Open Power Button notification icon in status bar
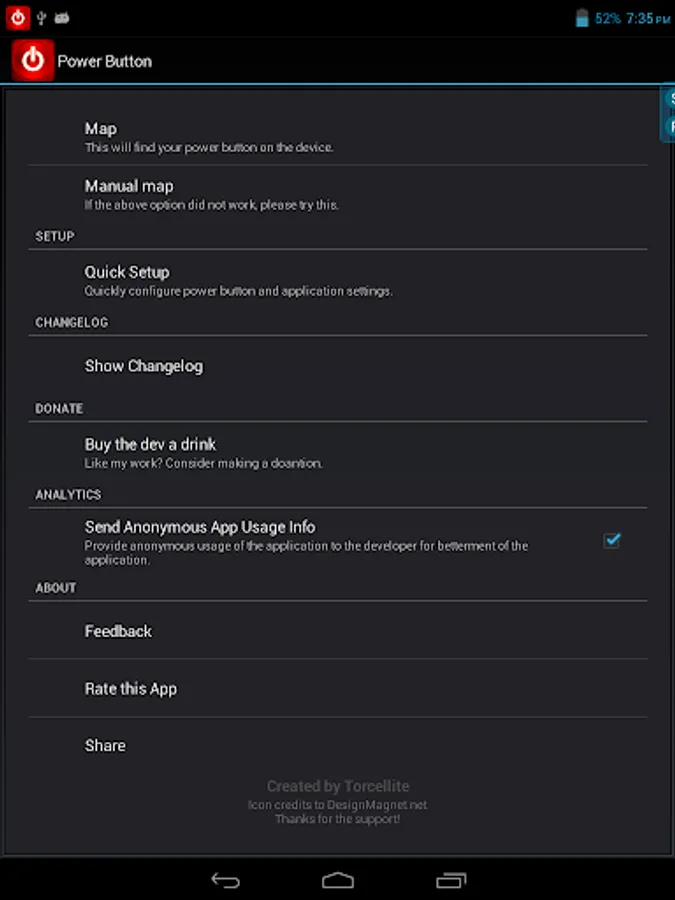This screenshot has height=900, width=675. click(18, 18)
